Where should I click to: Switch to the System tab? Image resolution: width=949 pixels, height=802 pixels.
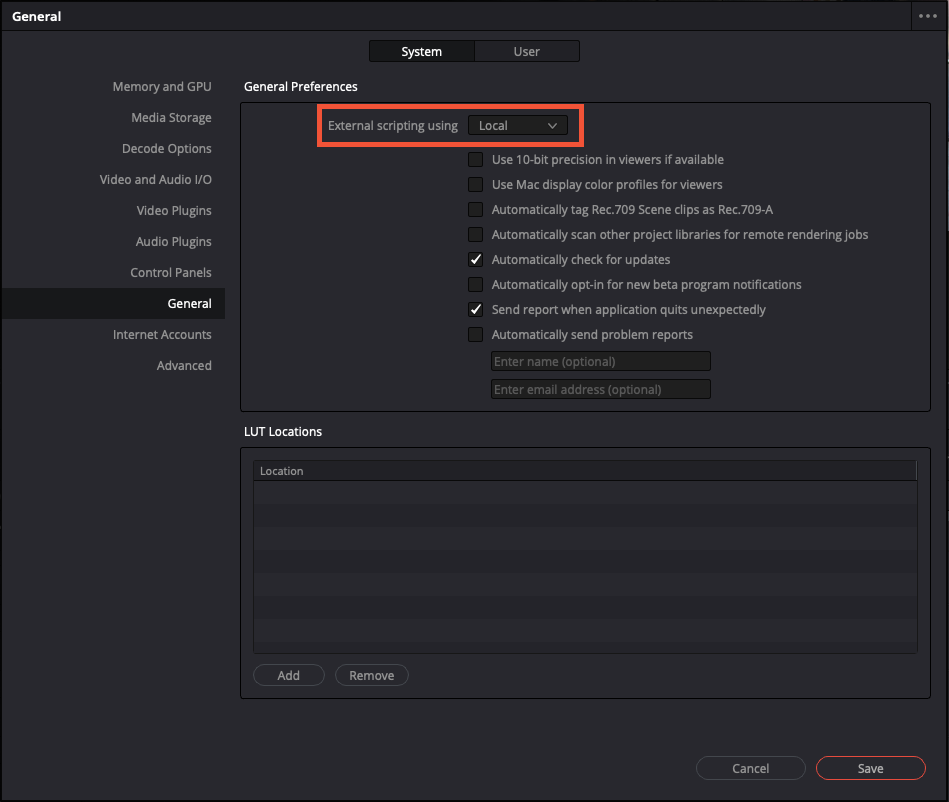[421, 50]
